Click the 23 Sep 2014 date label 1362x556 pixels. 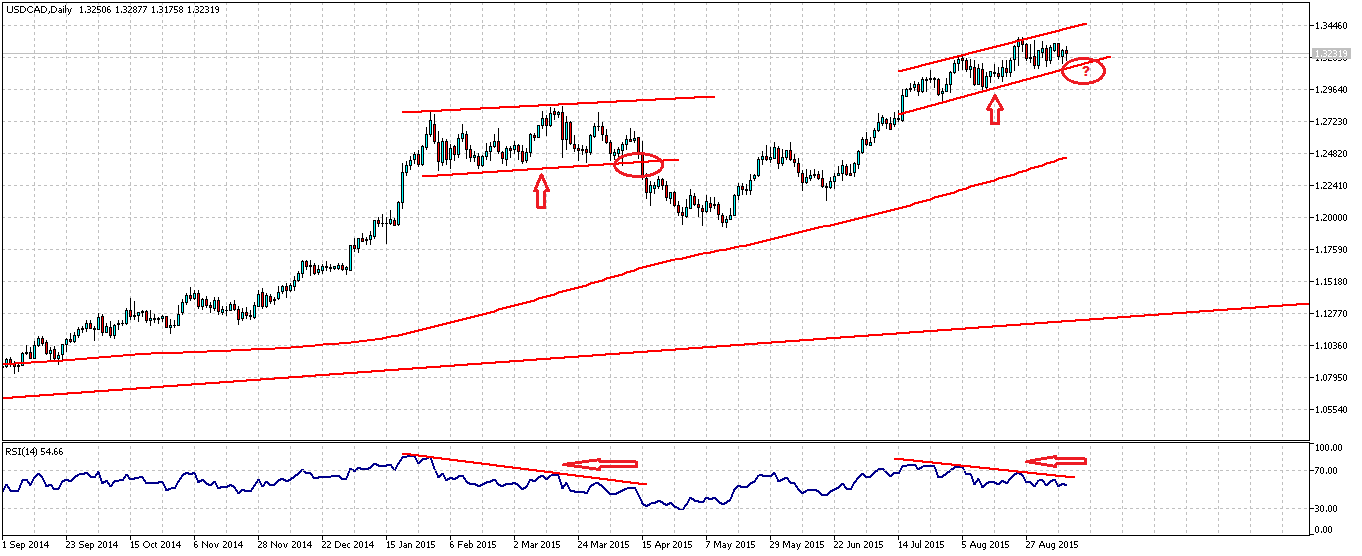point(91,545)
